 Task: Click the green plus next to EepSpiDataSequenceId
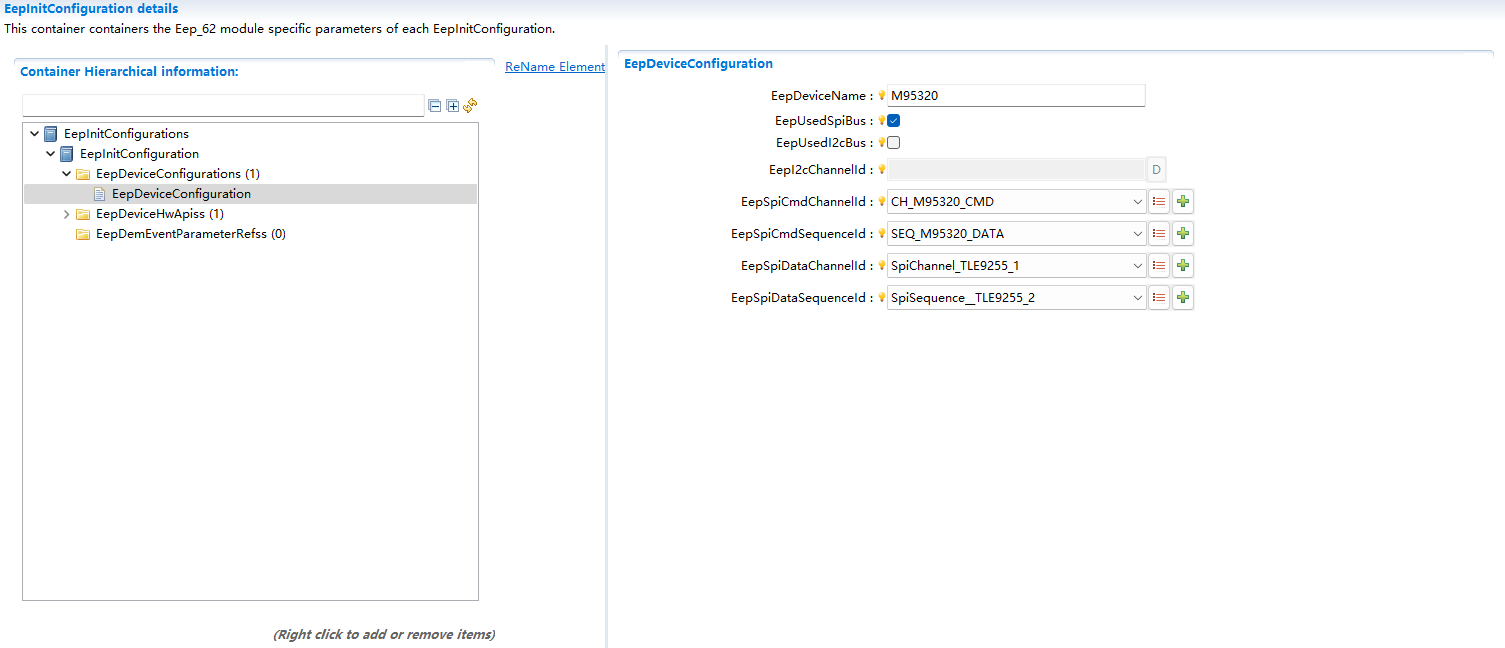(x=1183, y=298)
